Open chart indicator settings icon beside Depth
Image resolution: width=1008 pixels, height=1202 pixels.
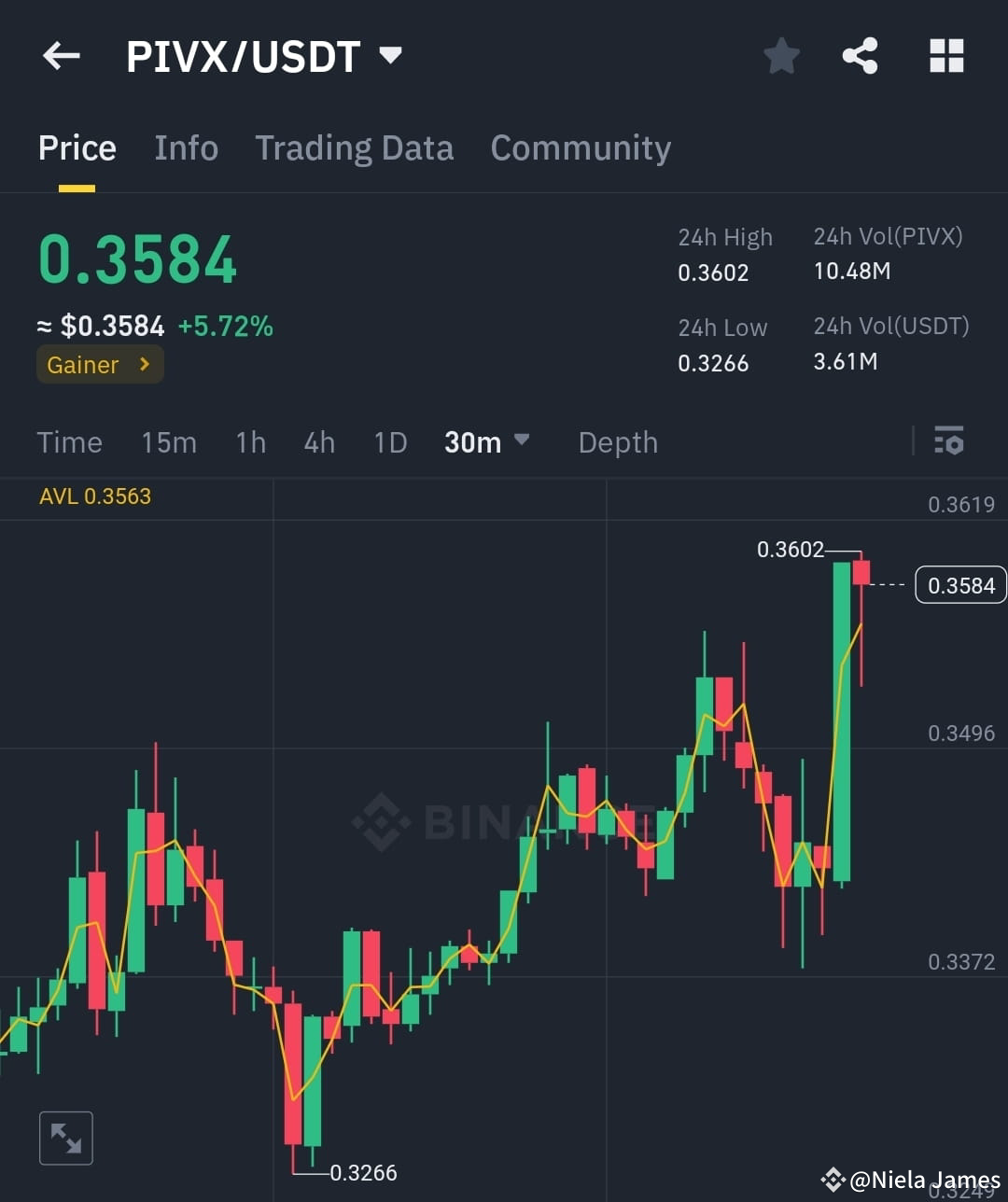(x=948, y=441)
